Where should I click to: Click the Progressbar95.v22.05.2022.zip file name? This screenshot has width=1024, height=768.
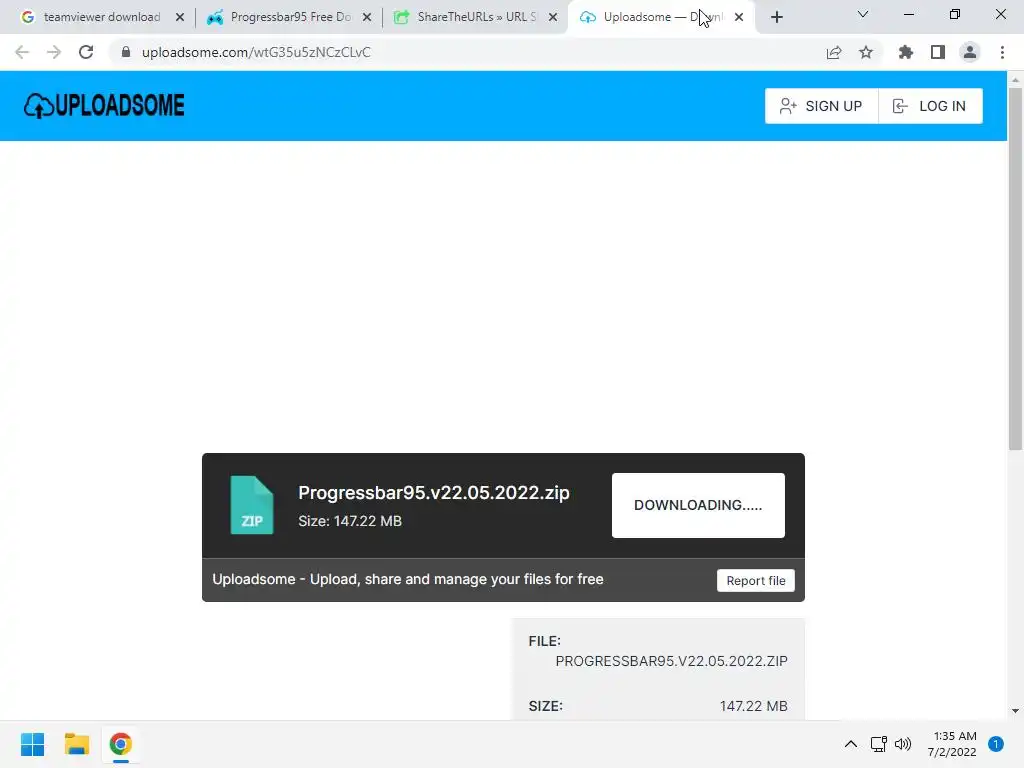[x=434, y=492]
